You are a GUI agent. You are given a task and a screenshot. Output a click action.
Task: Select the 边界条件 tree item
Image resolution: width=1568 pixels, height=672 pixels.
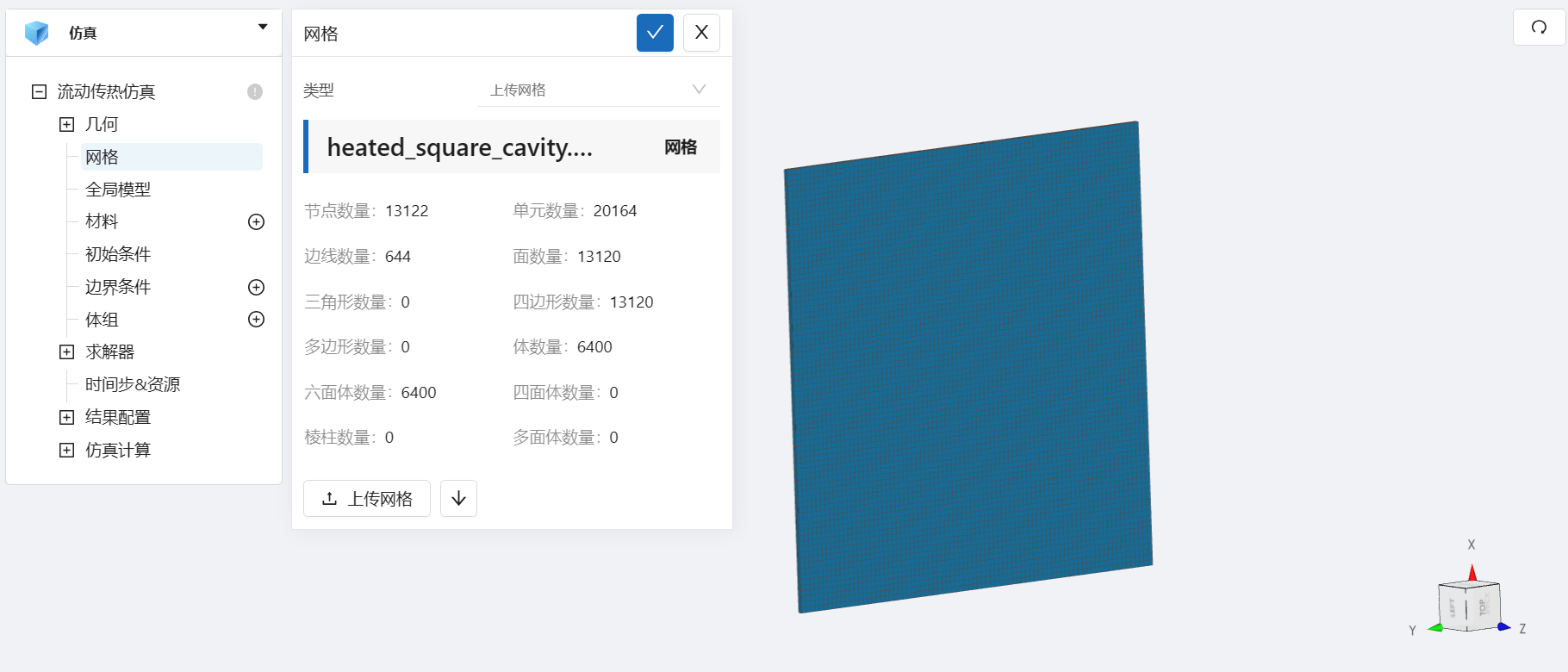(118, 287)
